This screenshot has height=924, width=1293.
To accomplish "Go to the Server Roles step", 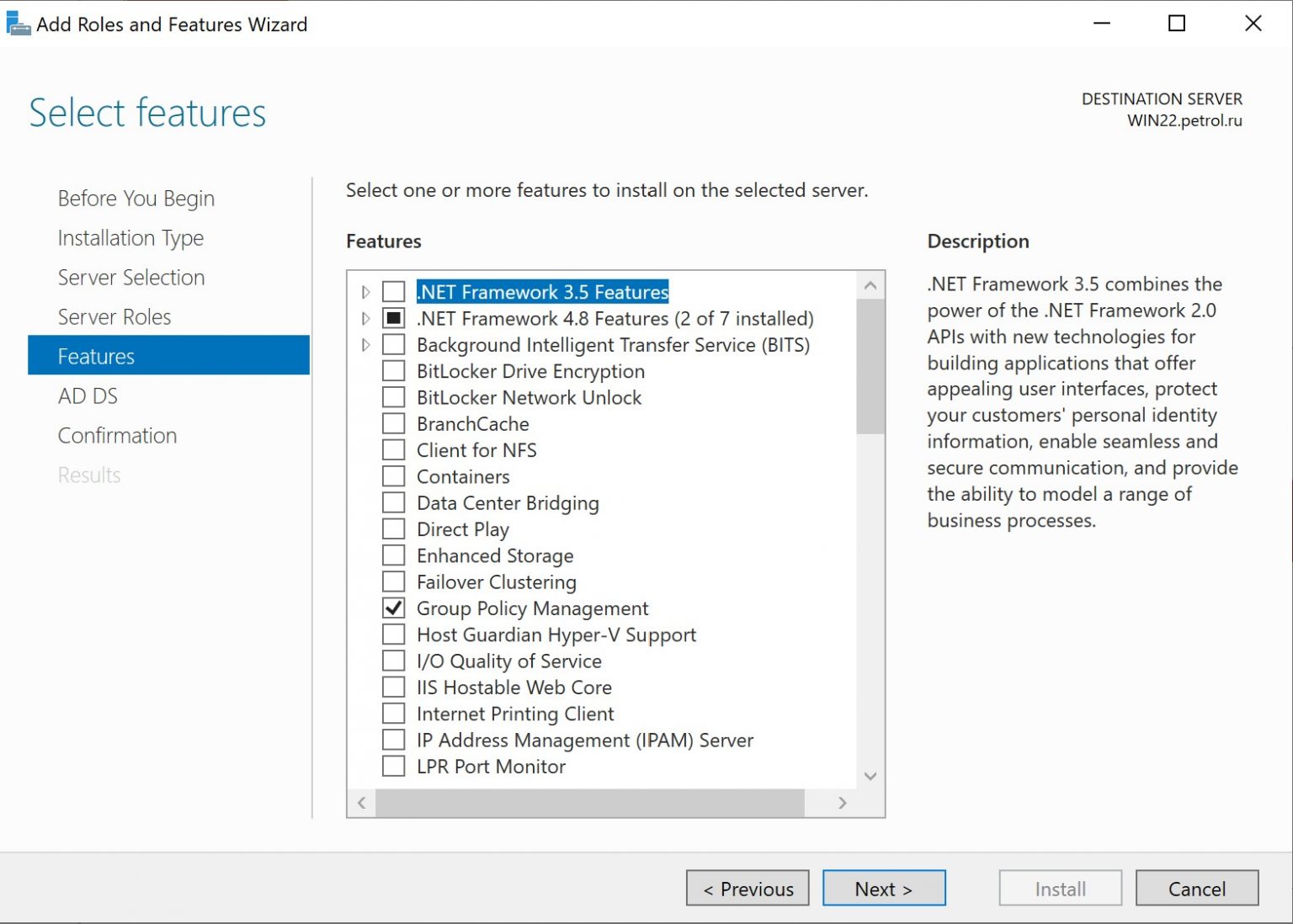I will click(x=114, y=316).
